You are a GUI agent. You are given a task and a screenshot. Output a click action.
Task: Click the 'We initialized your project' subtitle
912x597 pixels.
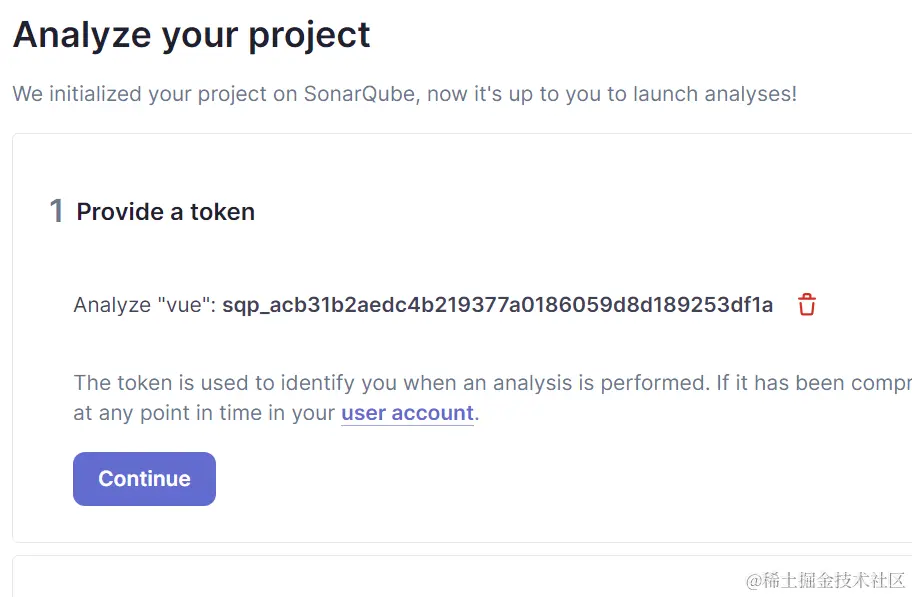click(404, 94)
